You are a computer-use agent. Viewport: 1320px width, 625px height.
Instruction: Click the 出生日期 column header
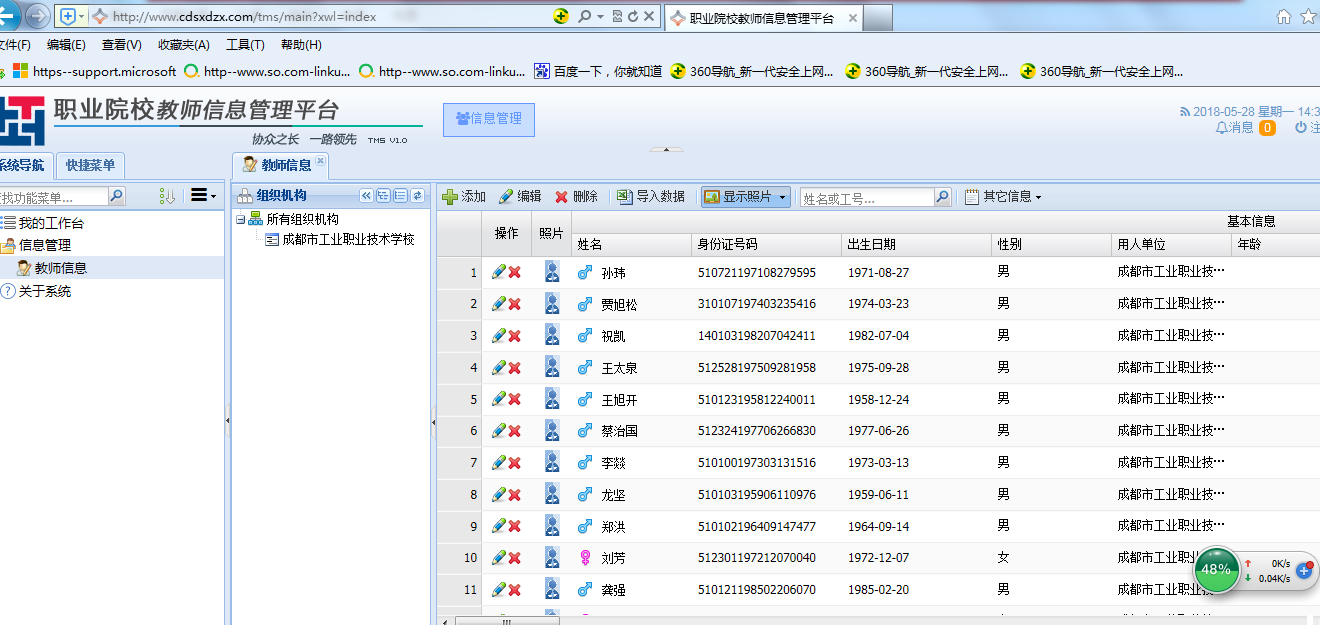pyautogui.click(x=916, y=244)
